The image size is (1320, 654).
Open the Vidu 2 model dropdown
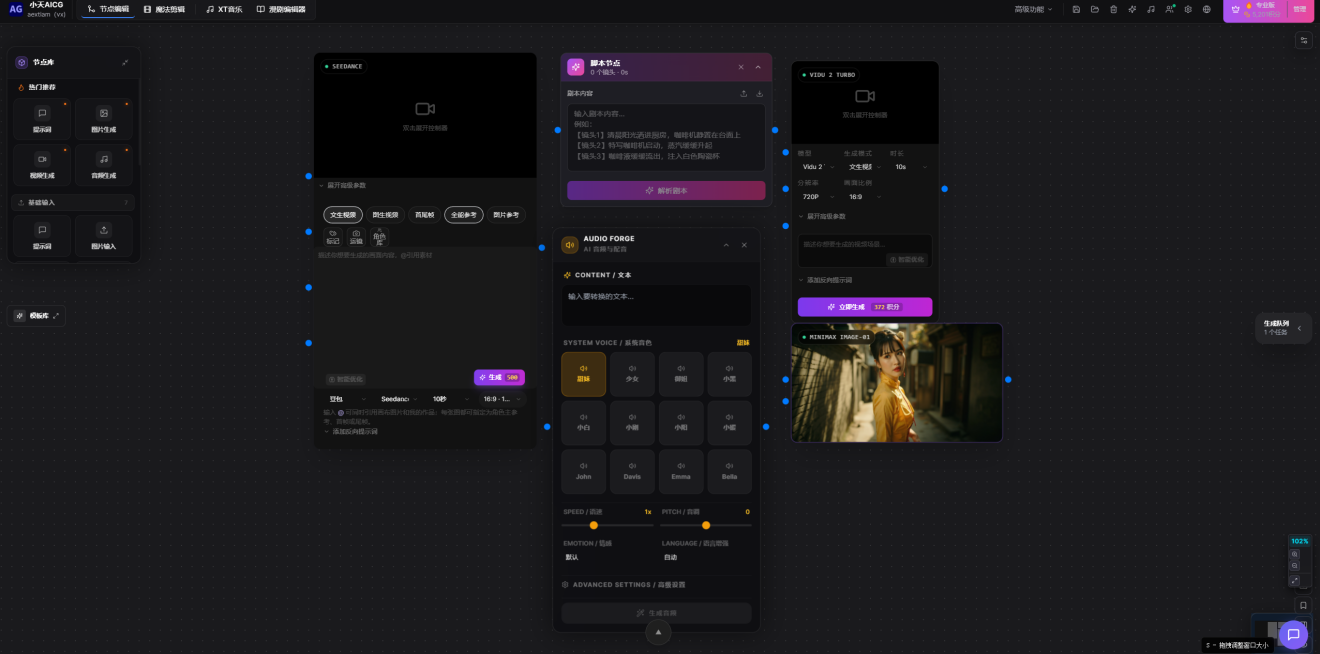click(816, 167)
